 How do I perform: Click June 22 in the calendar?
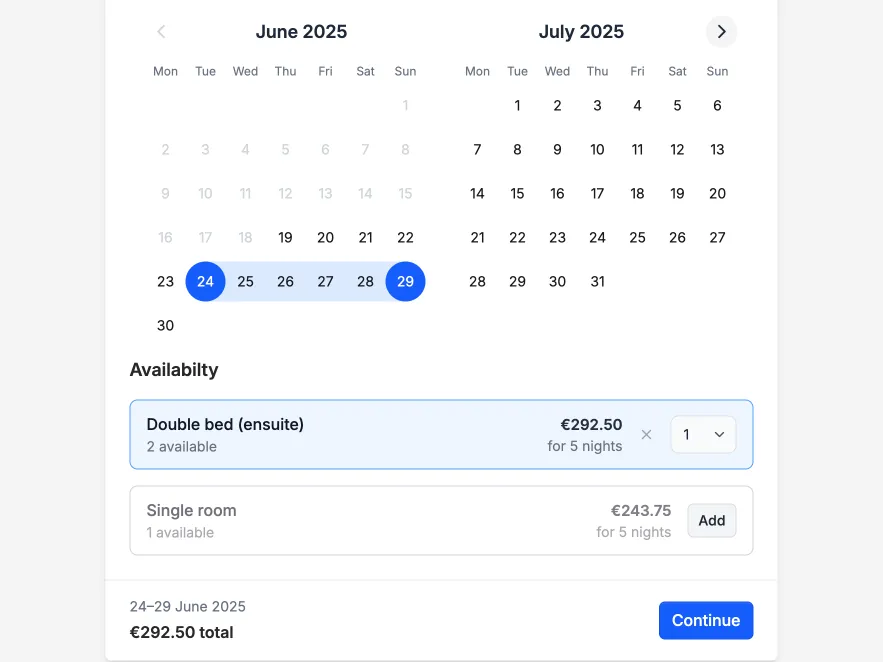click(x=405, y=238)
